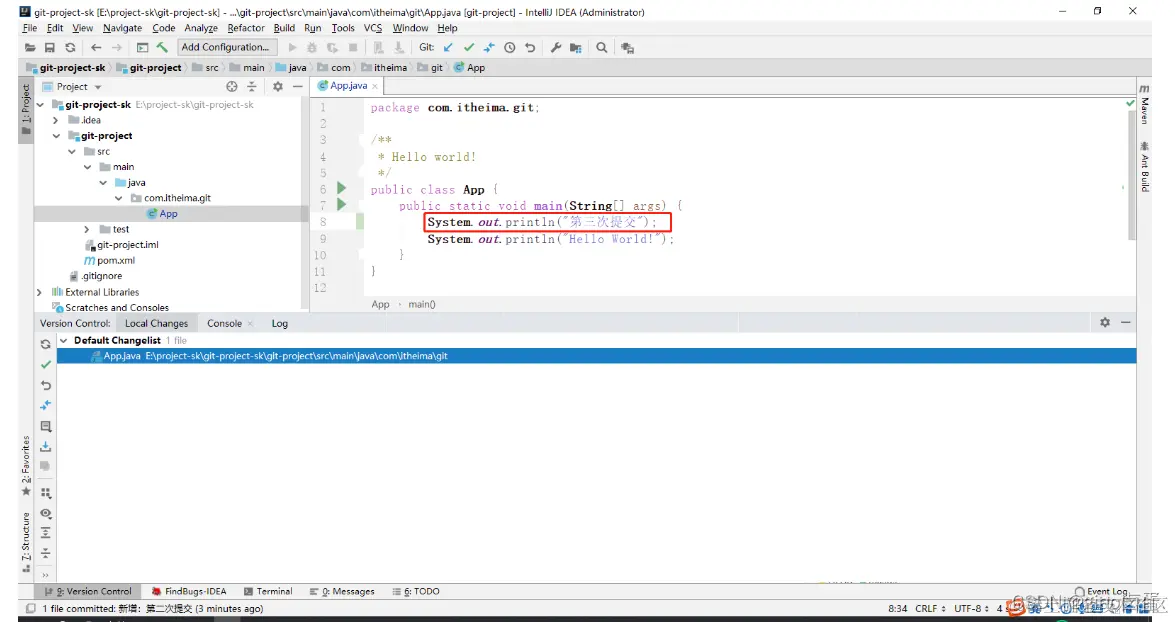Click Expand All icon in Version Control panel
The width and height of the screenshot is (1175, 622).
pos(46,533)
